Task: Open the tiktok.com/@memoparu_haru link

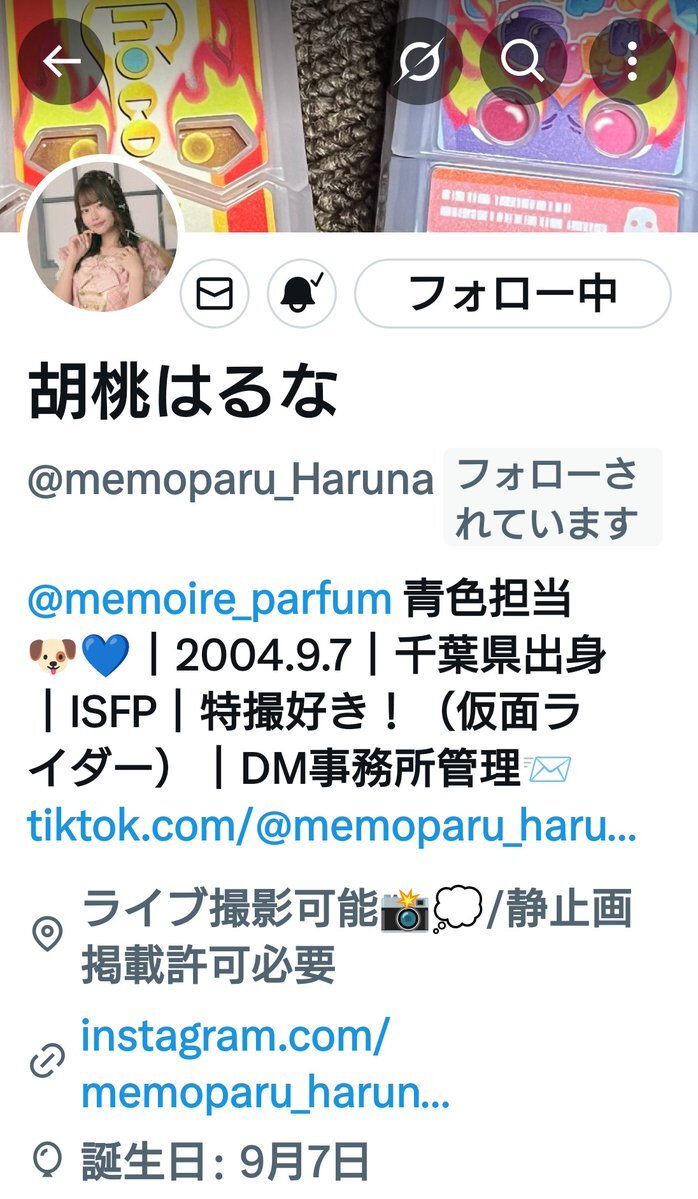Action: [332, 826]
